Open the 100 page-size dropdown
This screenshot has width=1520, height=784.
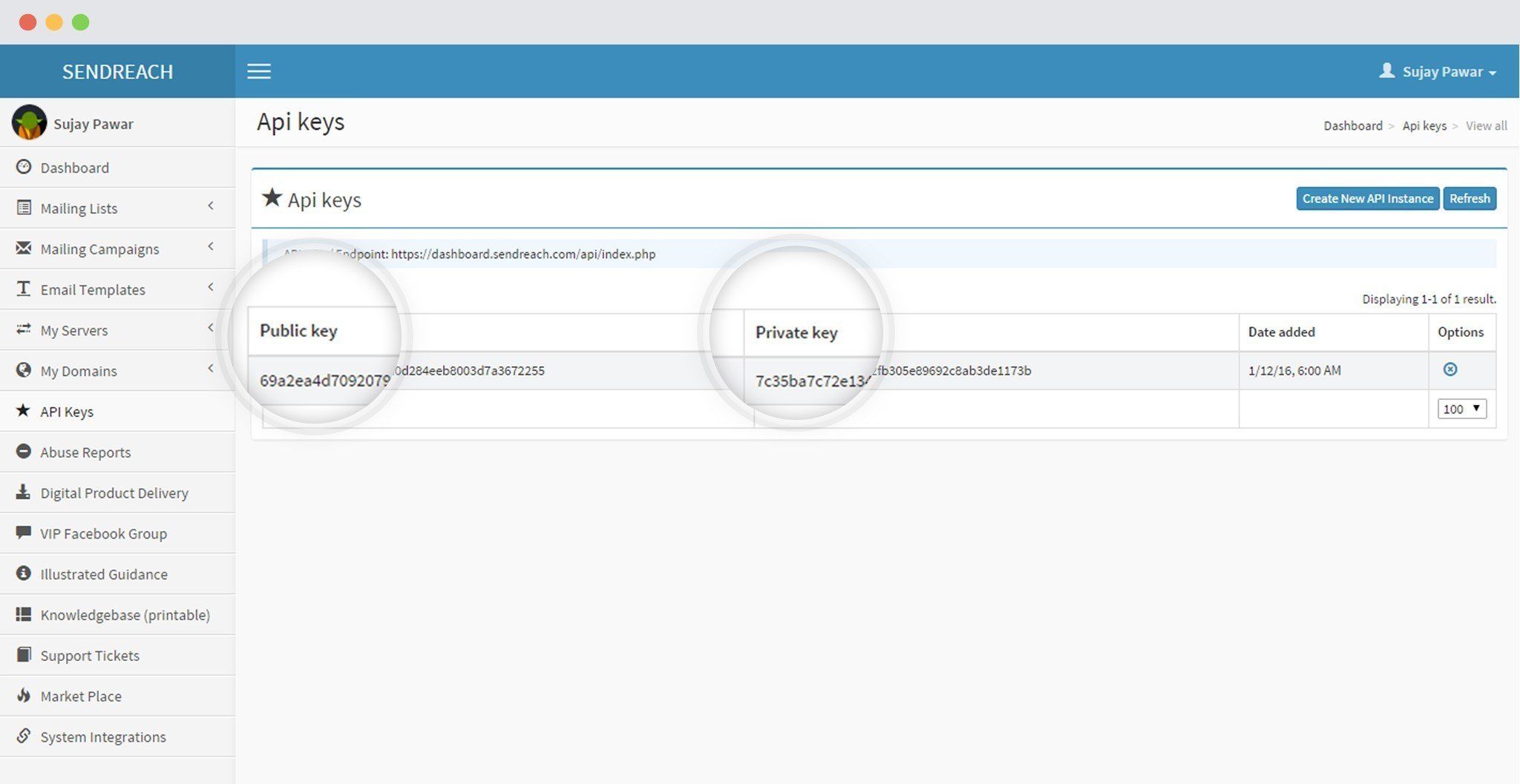[x=1462, y=409]
